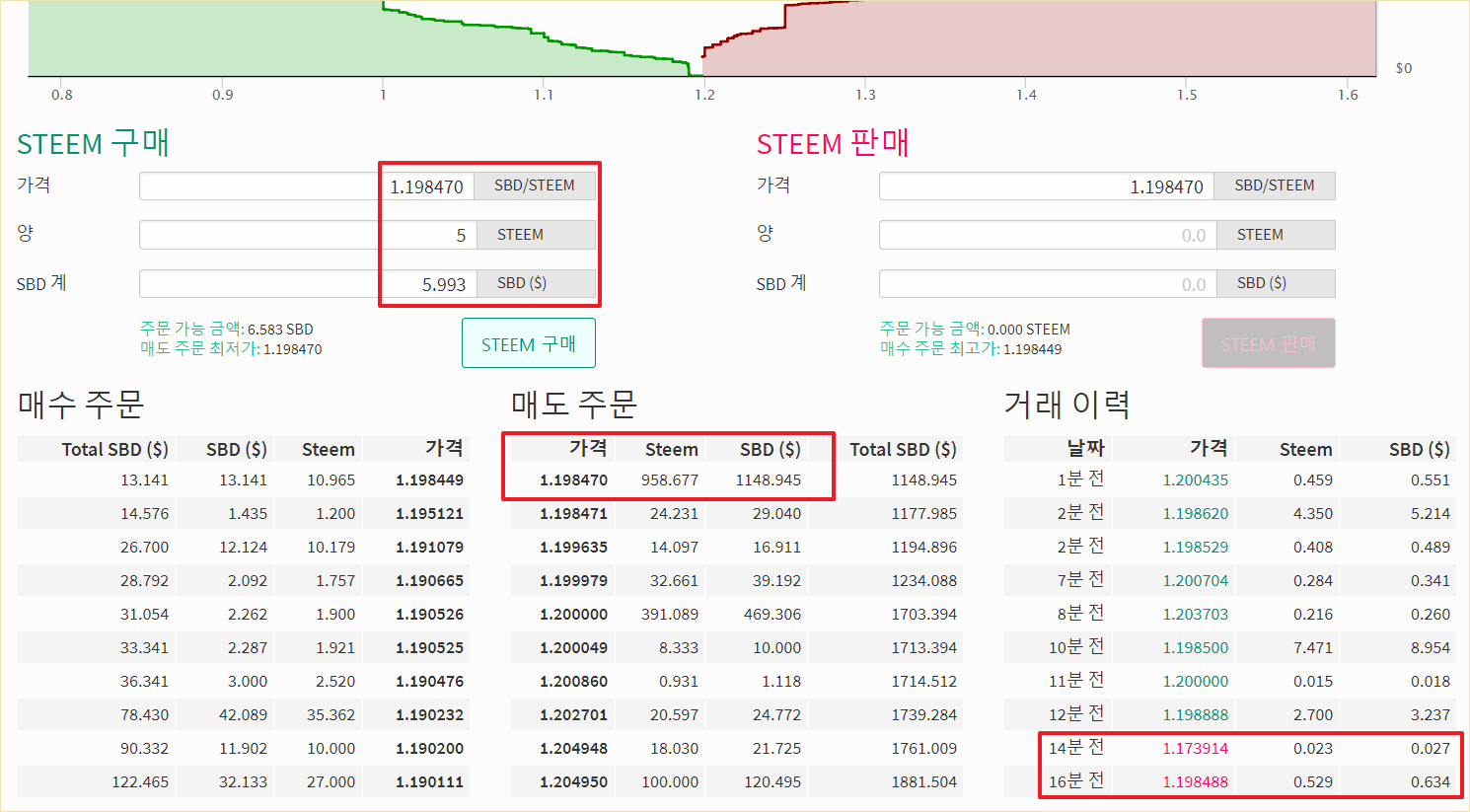
Task: Click the 거래 이력 날짜 column header
Action: point(1085,448)
